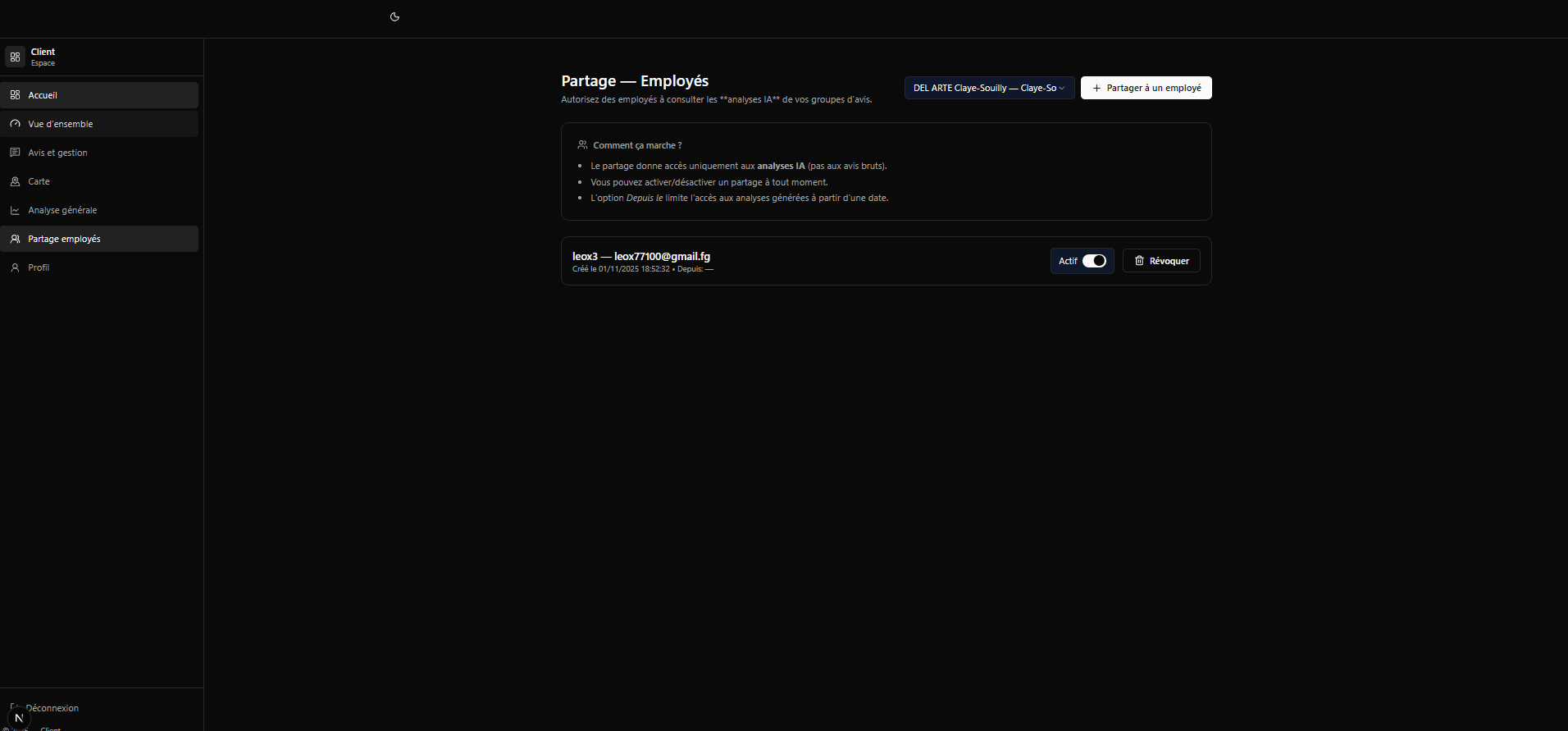The image size is (1568, 731).
Task: Click the Analyse générale chart icon
Action: (x=15, y=210)
